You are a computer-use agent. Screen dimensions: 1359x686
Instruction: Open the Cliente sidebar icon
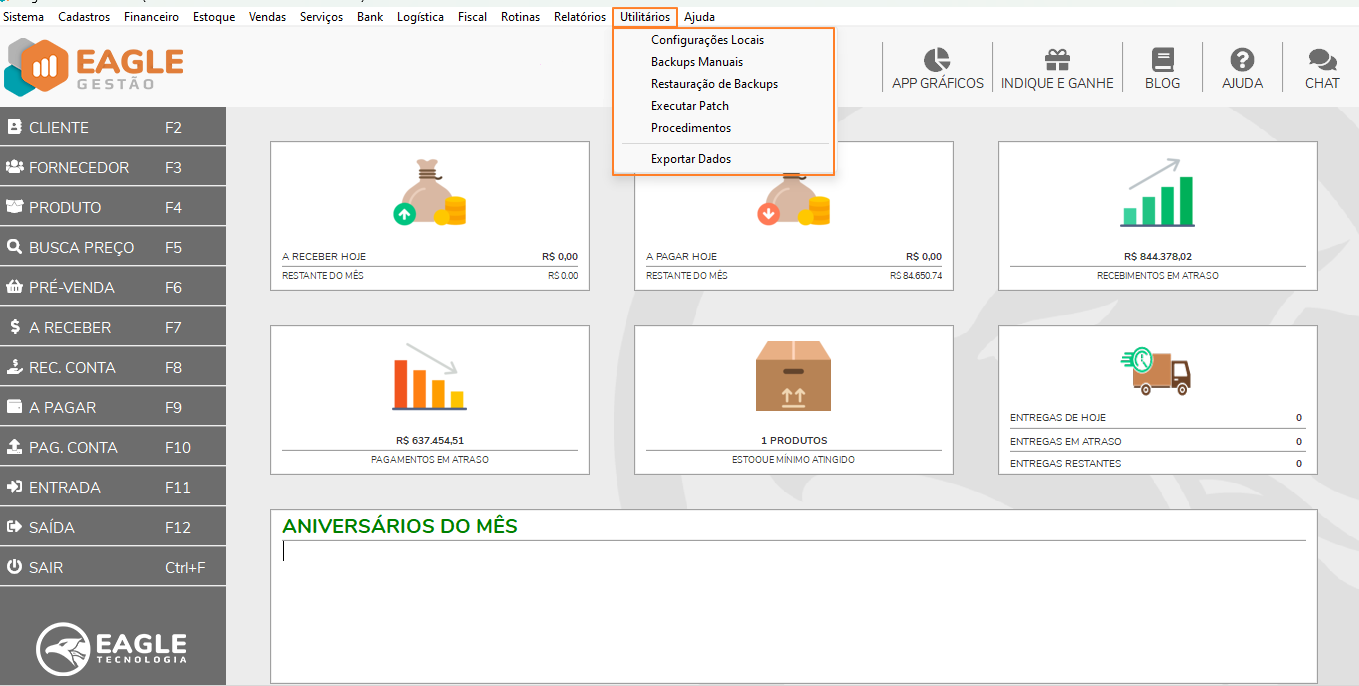coord(15,127)
